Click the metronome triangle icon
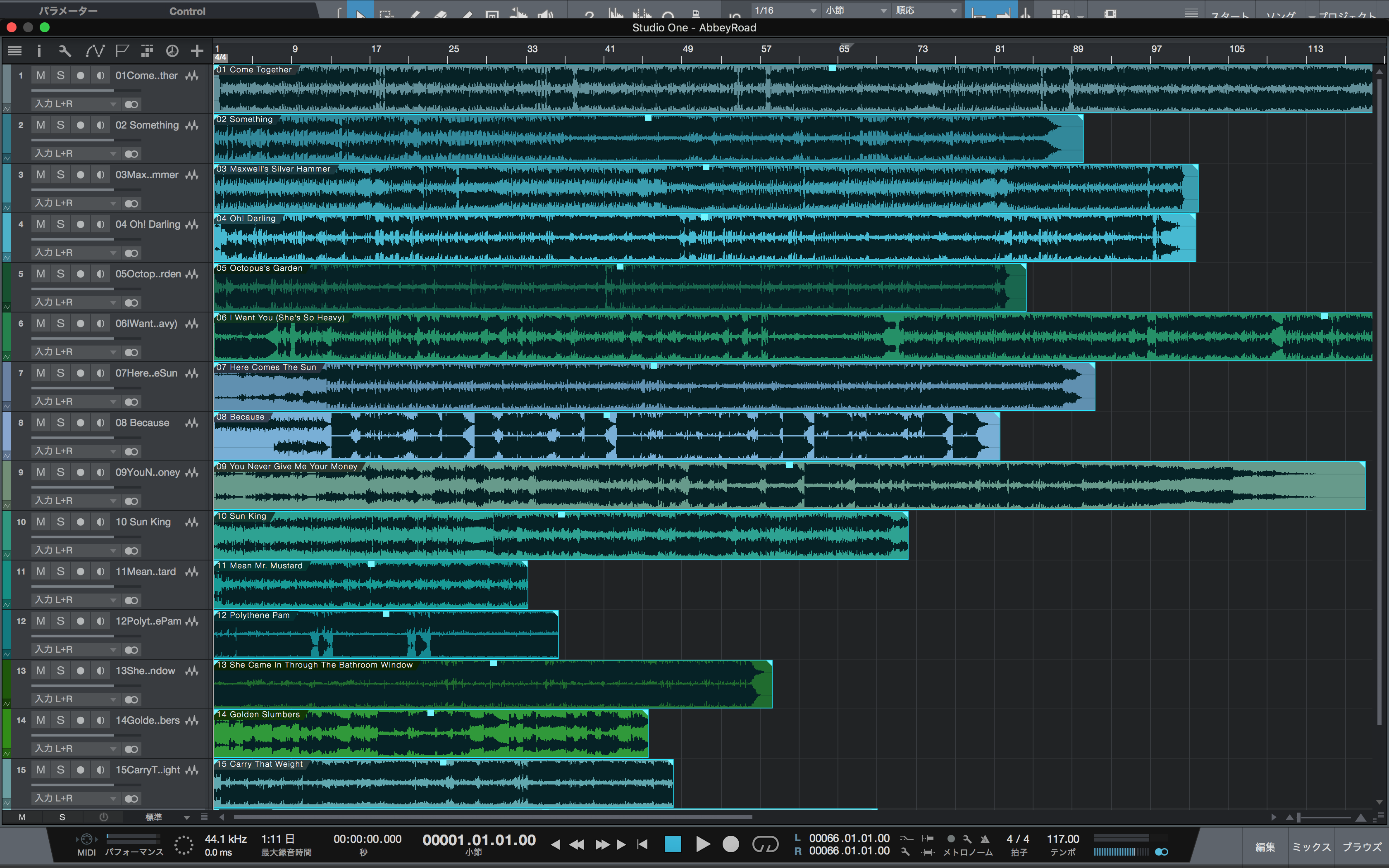Screen dimensions: 1389x868 coord(985,839)
